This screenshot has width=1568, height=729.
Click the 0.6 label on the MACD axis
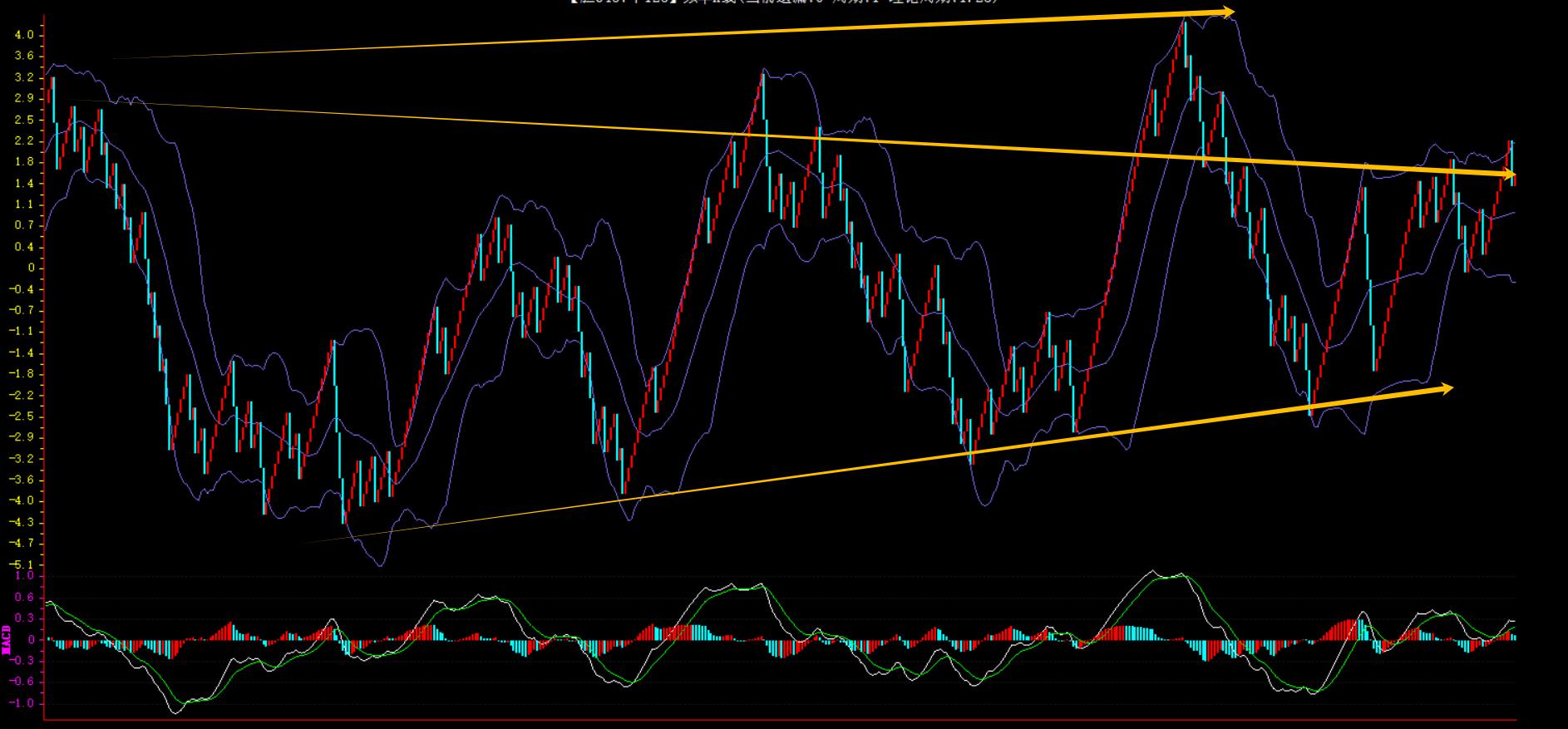[x=24, y=597]
